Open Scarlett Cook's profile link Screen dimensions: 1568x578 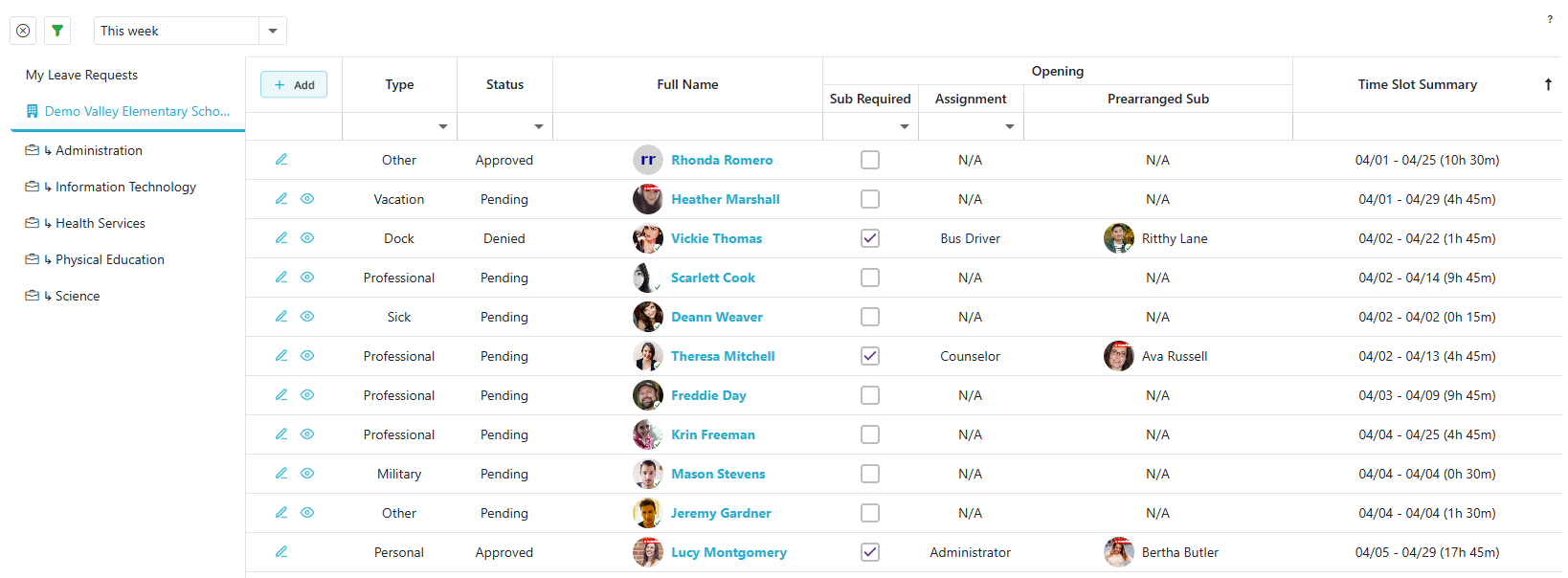tap(712, 278)
